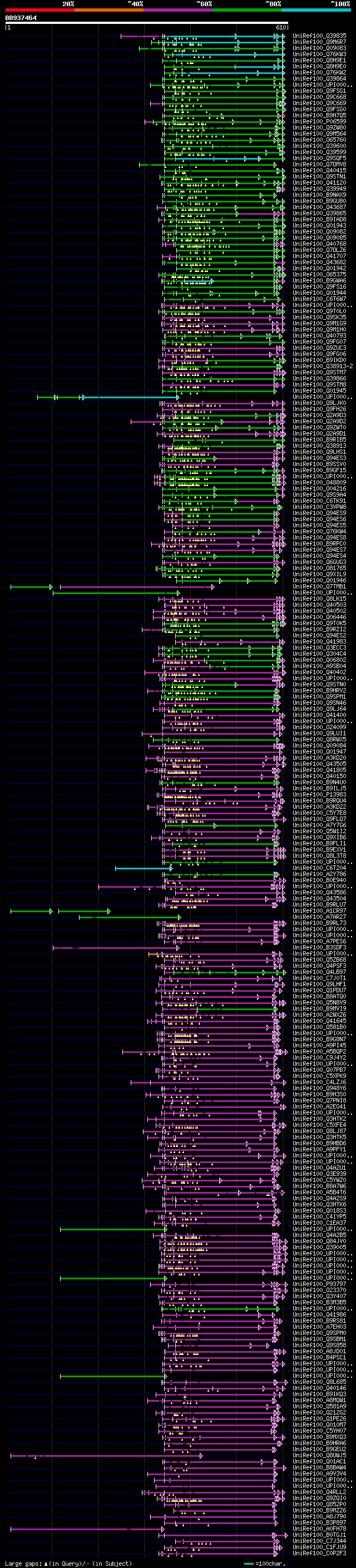Choose the UniRef100_C7J0T1 row label
The image size is (356, 1568).
(x=319, y=978)
